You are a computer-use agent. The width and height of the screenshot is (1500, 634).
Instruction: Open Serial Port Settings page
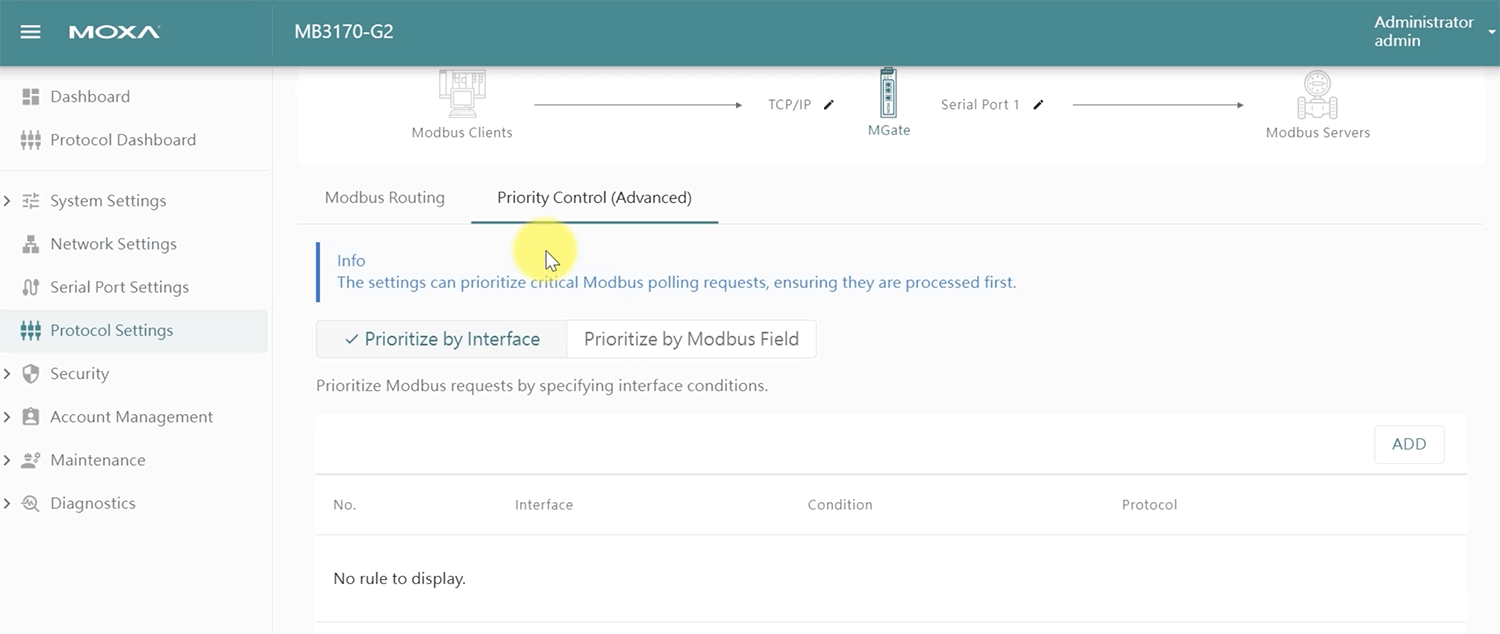119,287
